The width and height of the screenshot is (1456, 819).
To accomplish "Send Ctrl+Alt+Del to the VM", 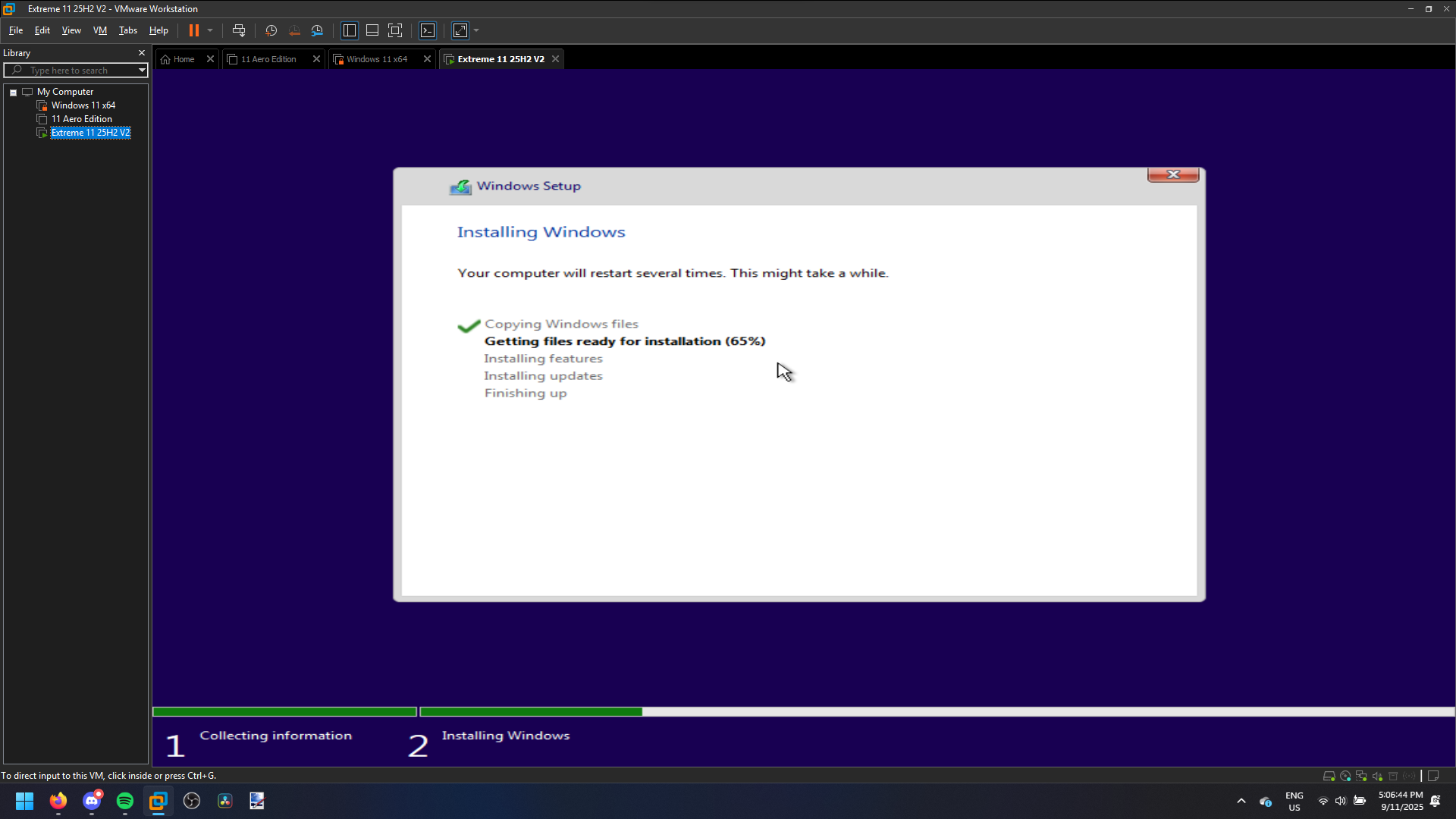I will point(239,30).
